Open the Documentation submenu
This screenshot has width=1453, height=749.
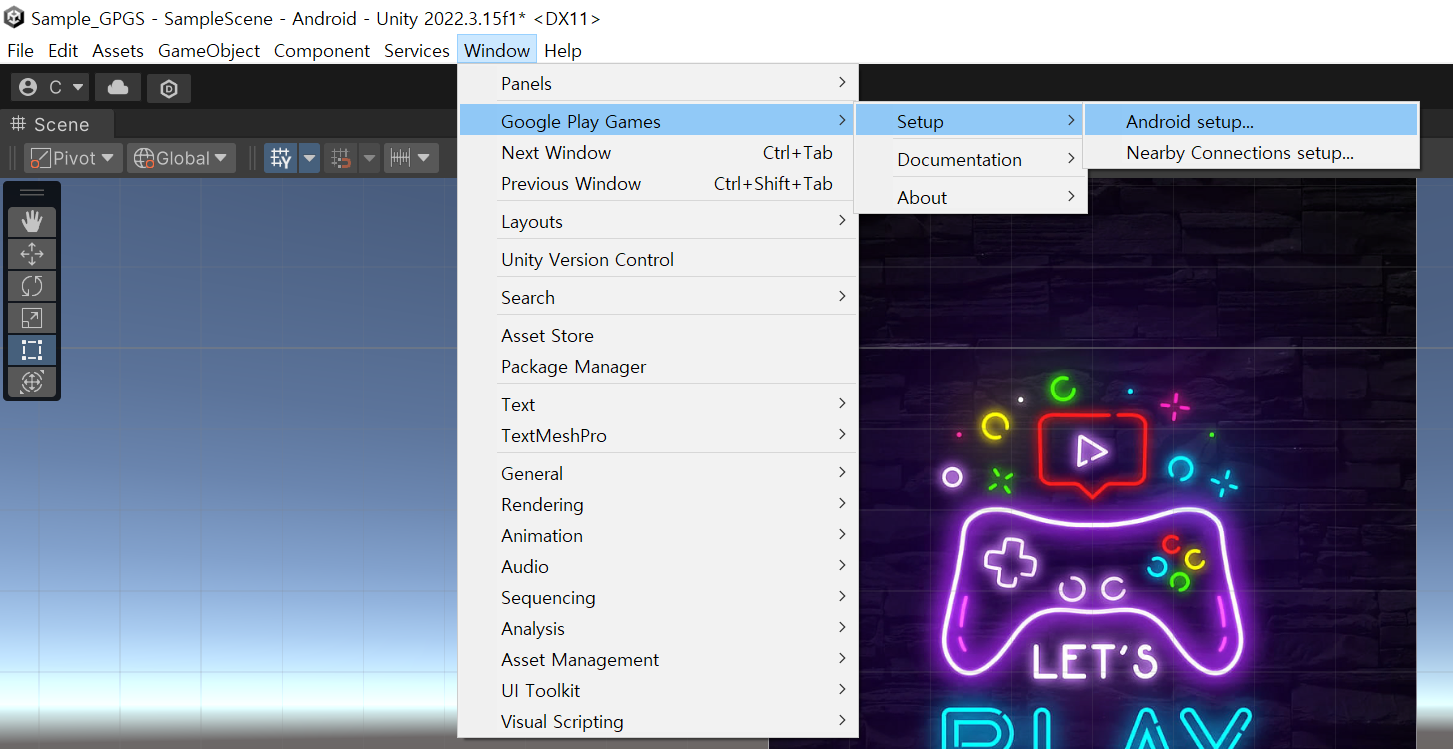970,159
